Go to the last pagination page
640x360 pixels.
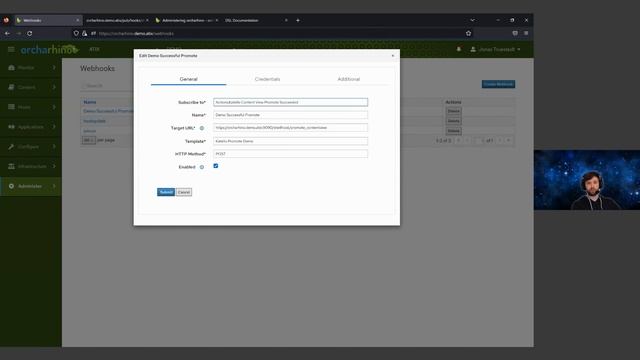[x=509, y=140]
